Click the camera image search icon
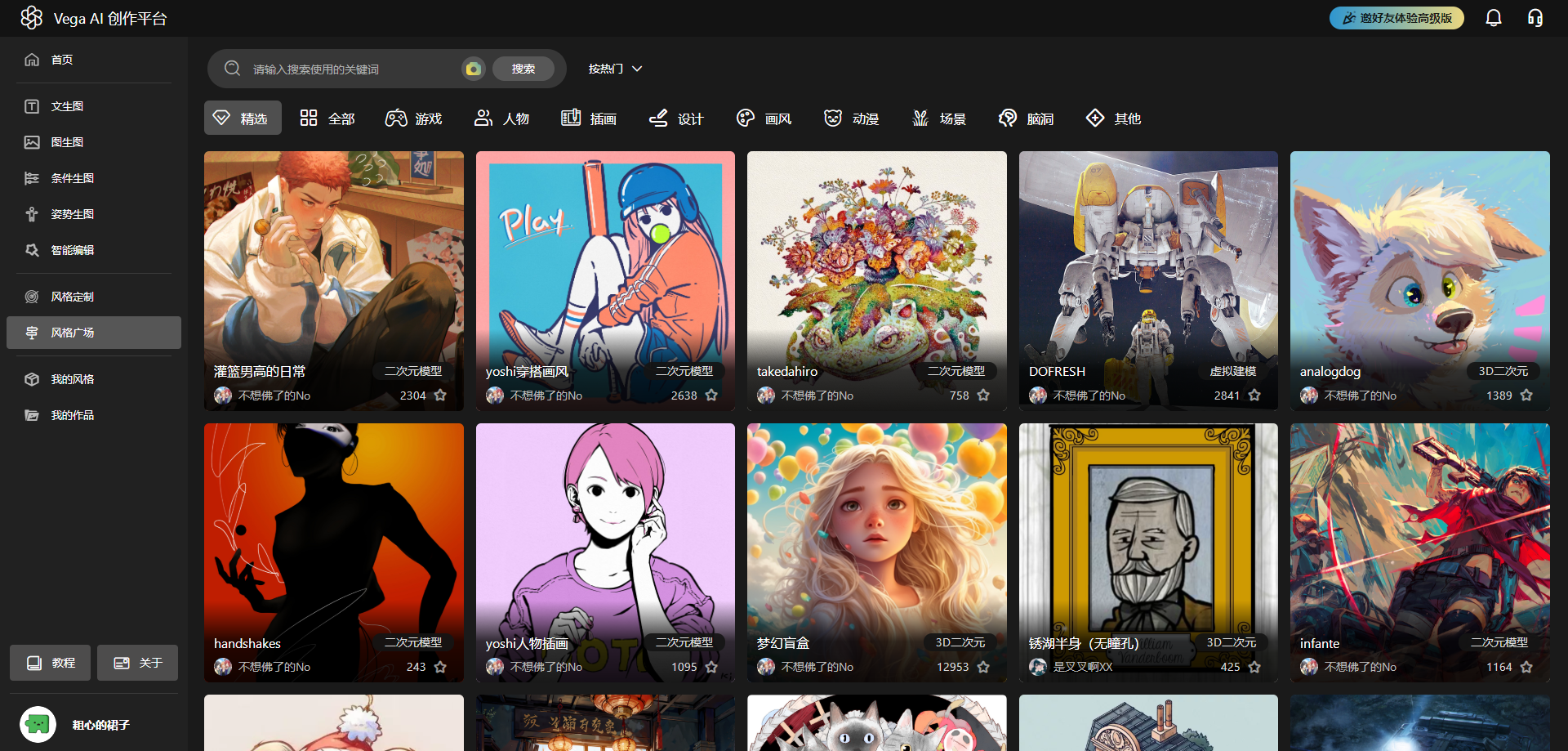Image resolution: width=1568 pixels, height=751 pixels. (x=473, y=69)
